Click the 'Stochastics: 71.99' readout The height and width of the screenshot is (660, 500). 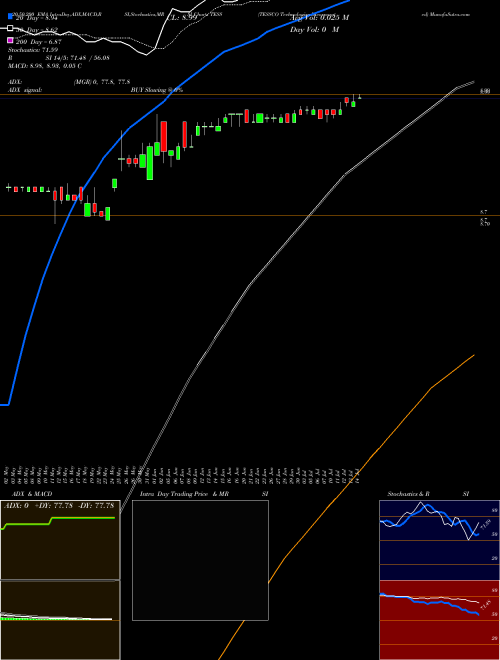coord(33,50)
